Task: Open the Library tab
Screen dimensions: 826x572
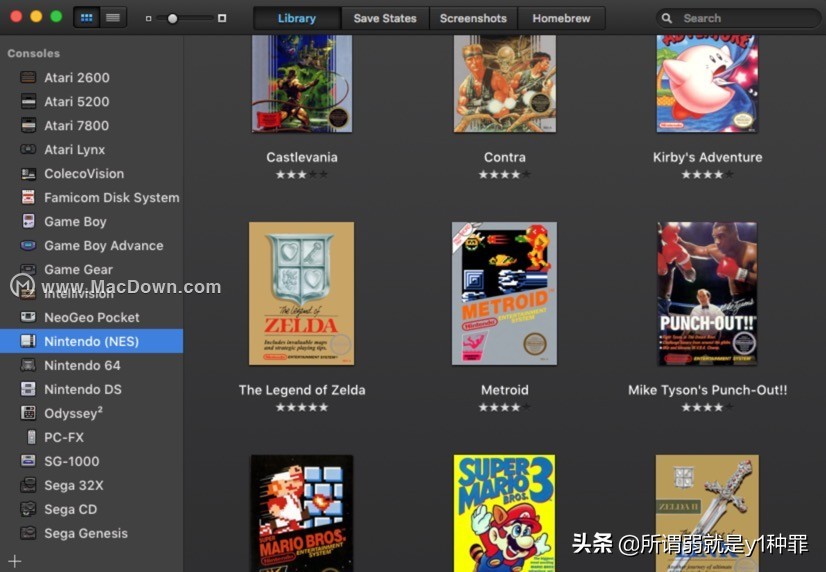Action: 297,18
